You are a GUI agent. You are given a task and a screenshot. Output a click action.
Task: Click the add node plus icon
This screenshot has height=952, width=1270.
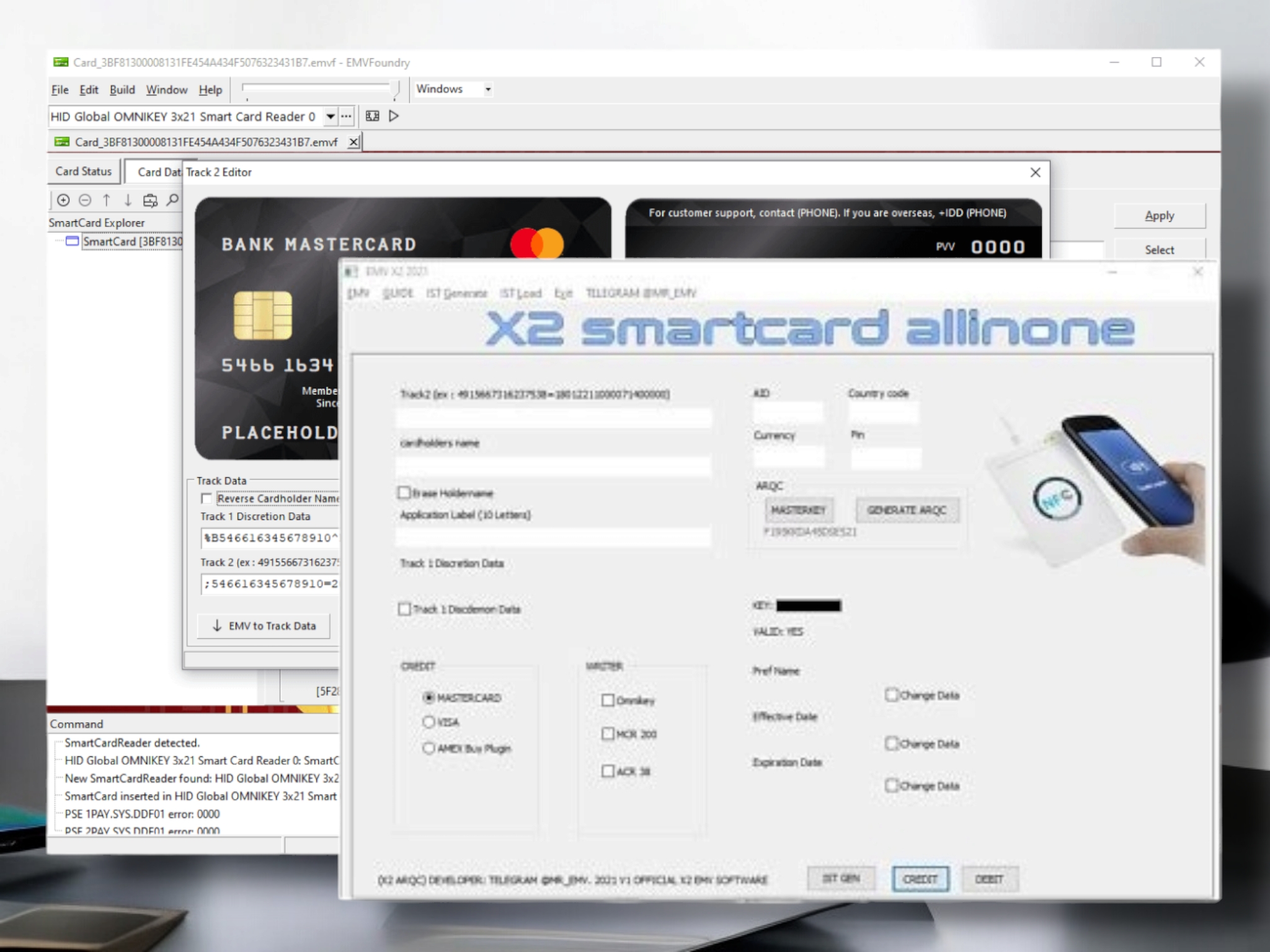click(x=63, y=200)
